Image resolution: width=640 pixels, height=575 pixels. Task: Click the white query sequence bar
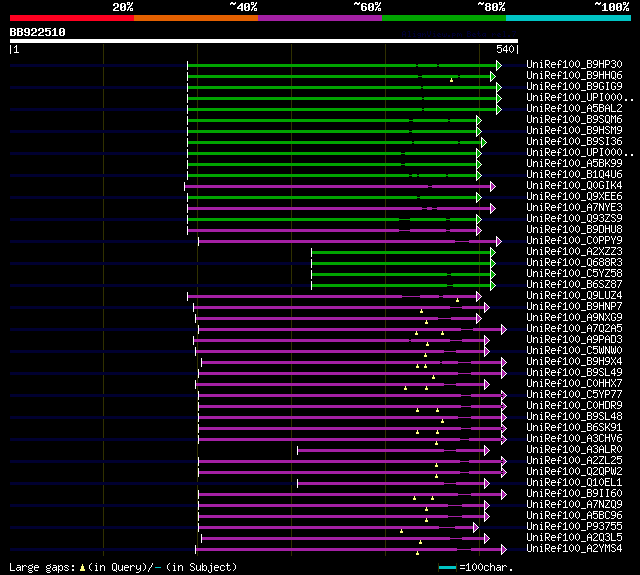264,41
